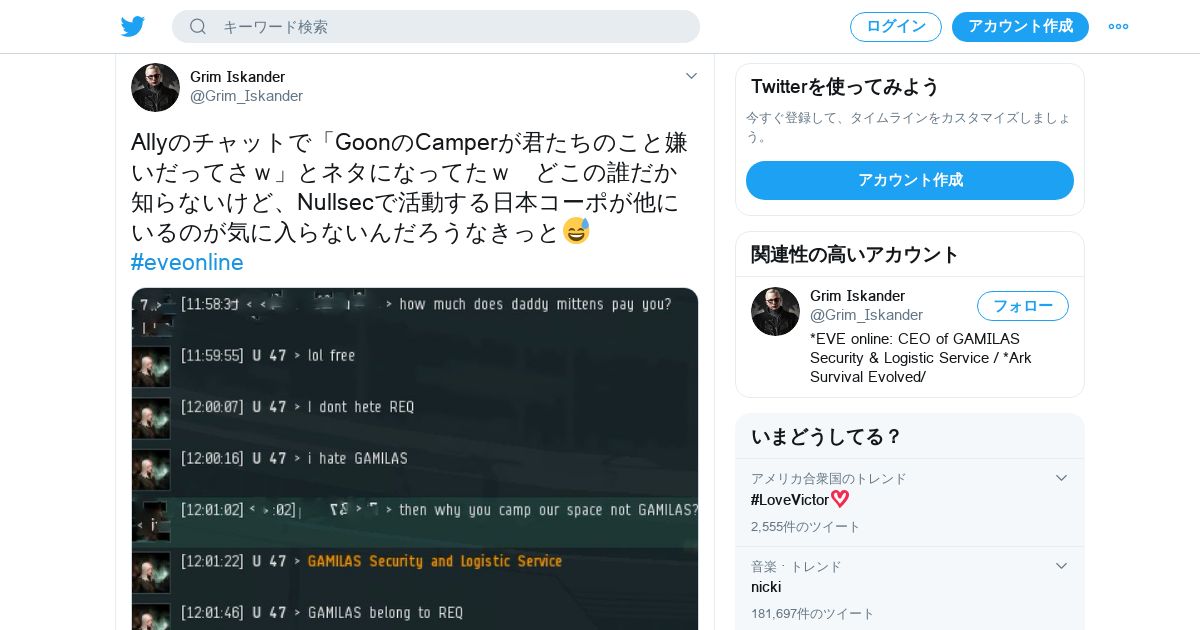The height and width of the screenshot is (630, 1200).
Task: Open the EVE chat screenshot image
Action: [x=415, y=459]
